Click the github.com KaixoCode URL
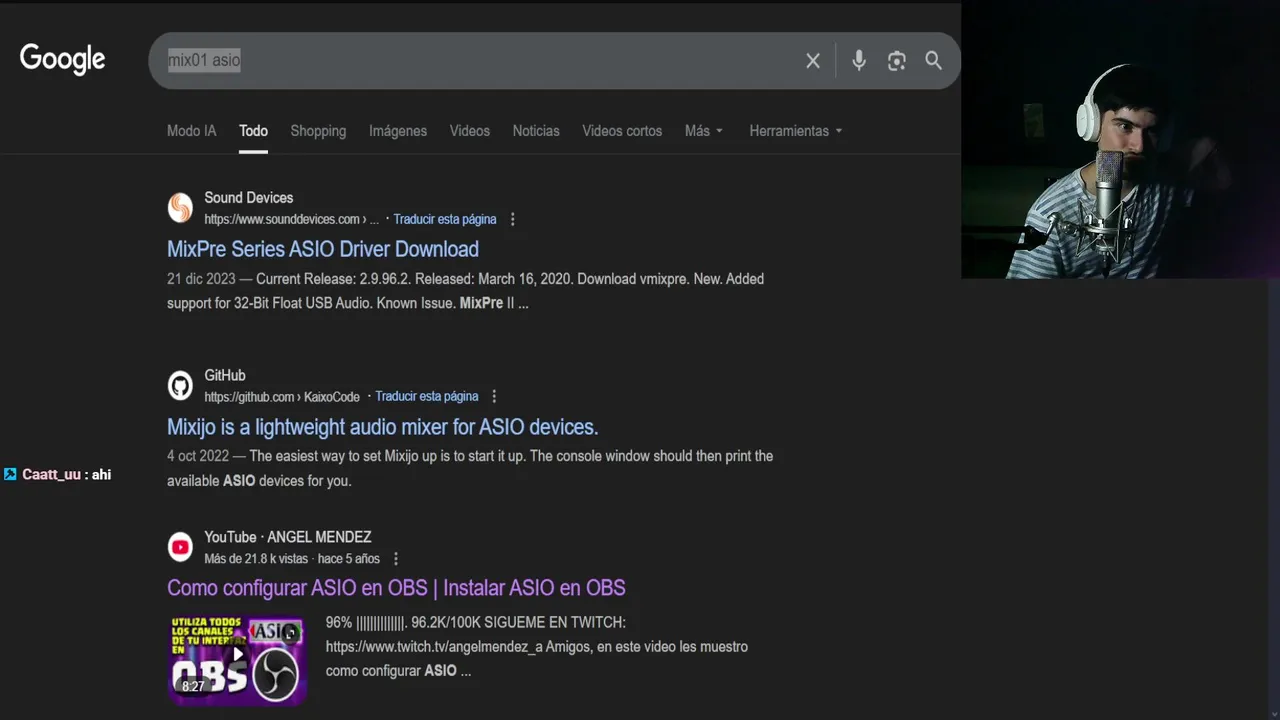 point(282,396)
